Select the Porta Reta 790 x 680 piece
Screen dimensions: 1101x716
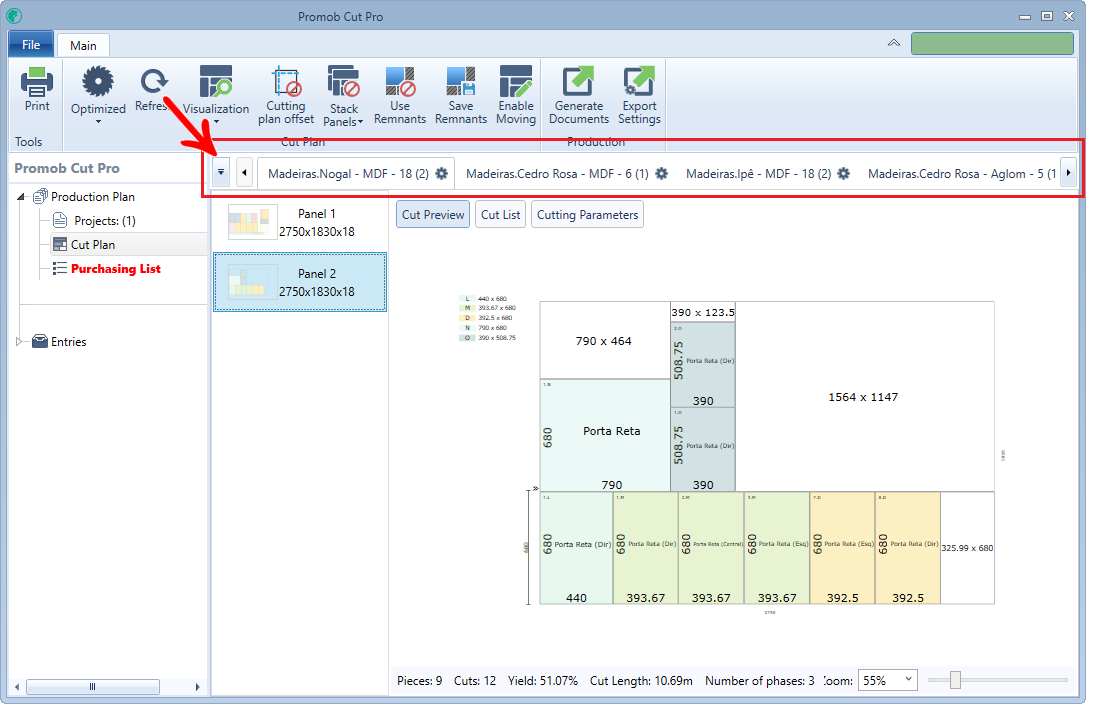point(605,435)
